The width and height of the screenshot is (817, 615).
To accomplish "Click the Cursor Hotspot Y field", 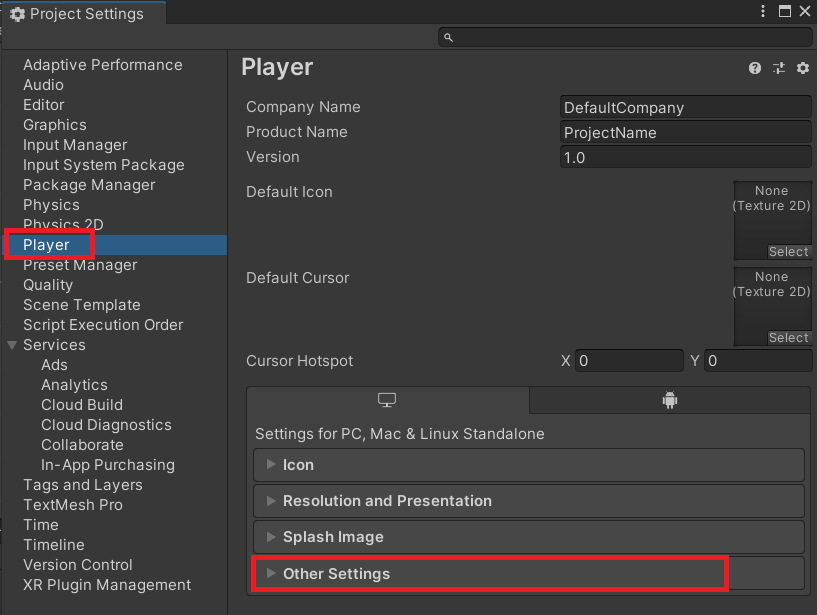I will click(x=758, y=361).
